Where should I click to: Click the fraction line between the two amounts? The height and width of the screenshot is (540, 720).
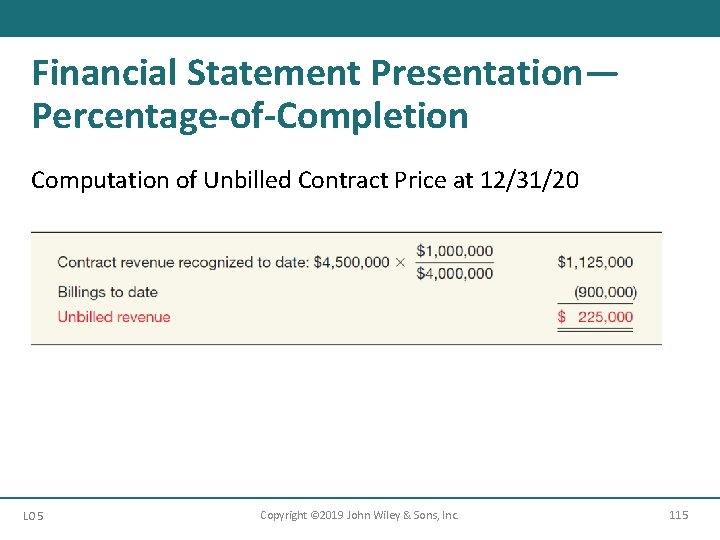(x=454, y=262)
